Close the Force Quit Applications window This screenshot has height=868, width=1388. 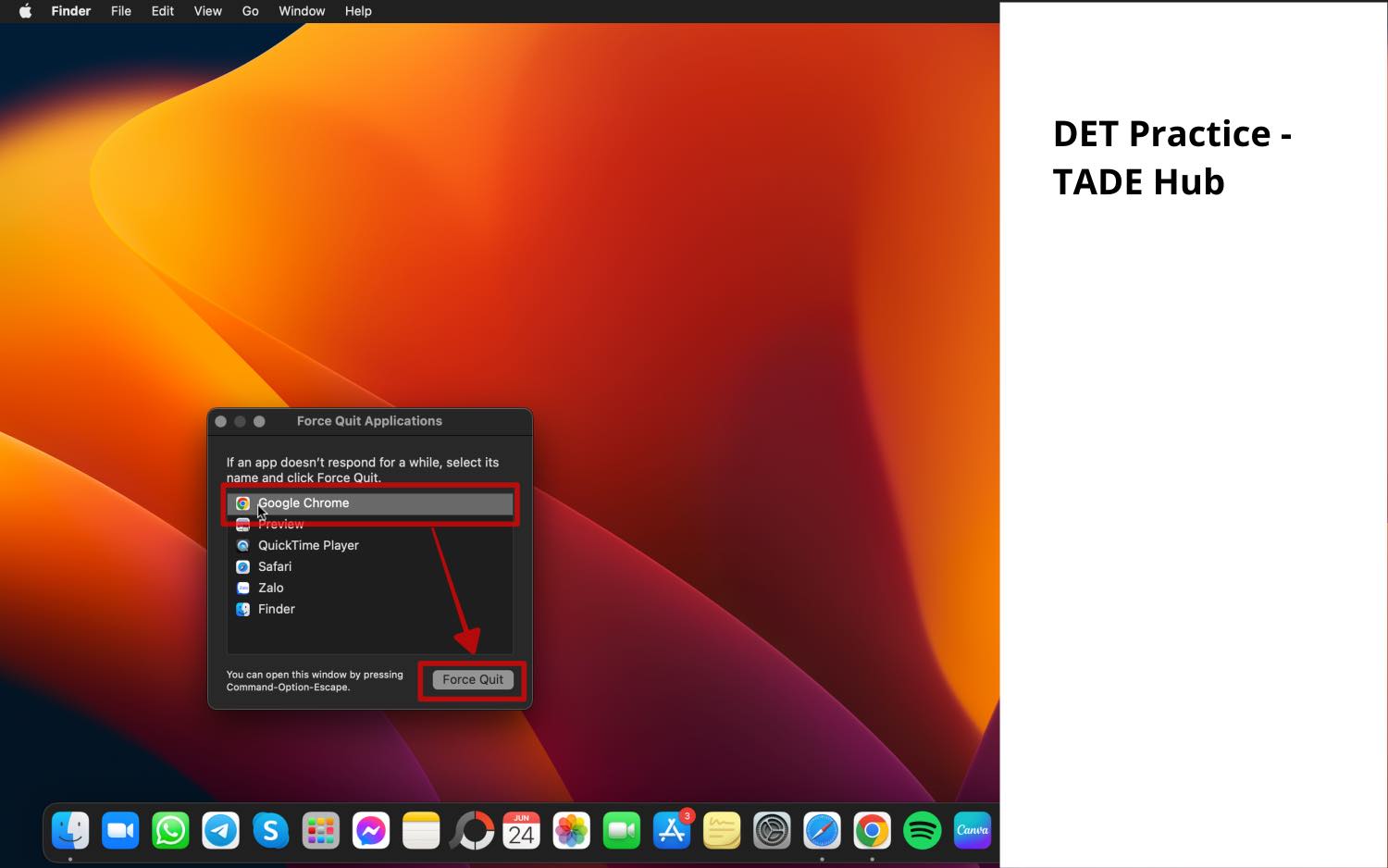(x=220, y=421)
